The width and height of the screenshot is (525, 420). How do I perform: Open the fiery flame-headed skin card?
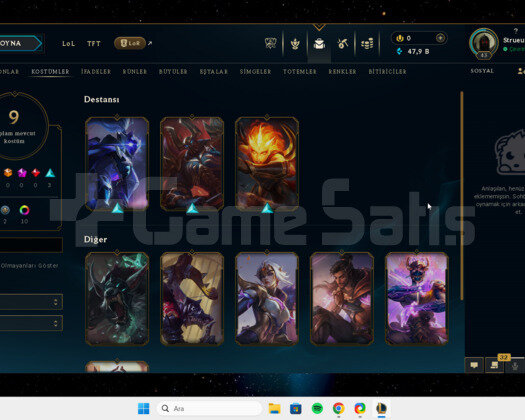[x=267, y=163]
